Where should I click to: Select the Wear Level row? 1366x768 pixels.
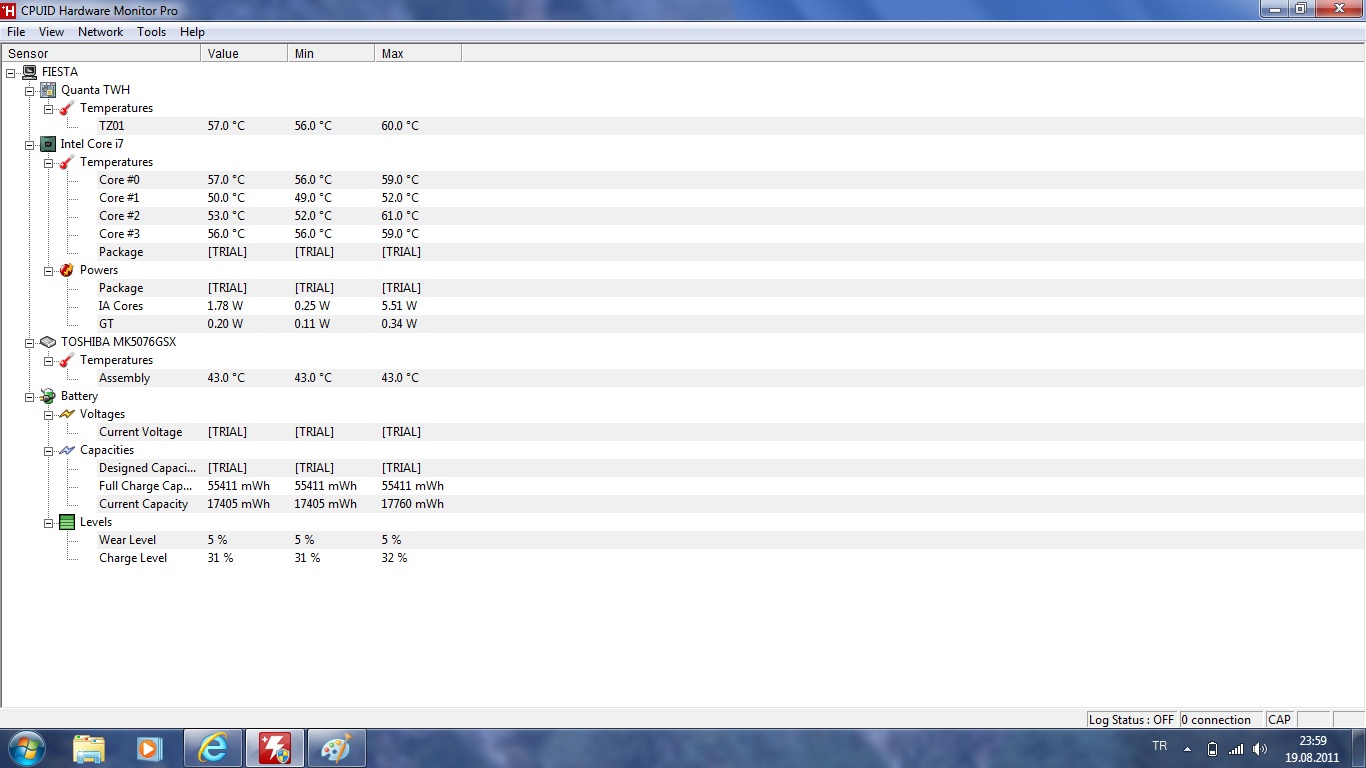click(x=683, y=540)
